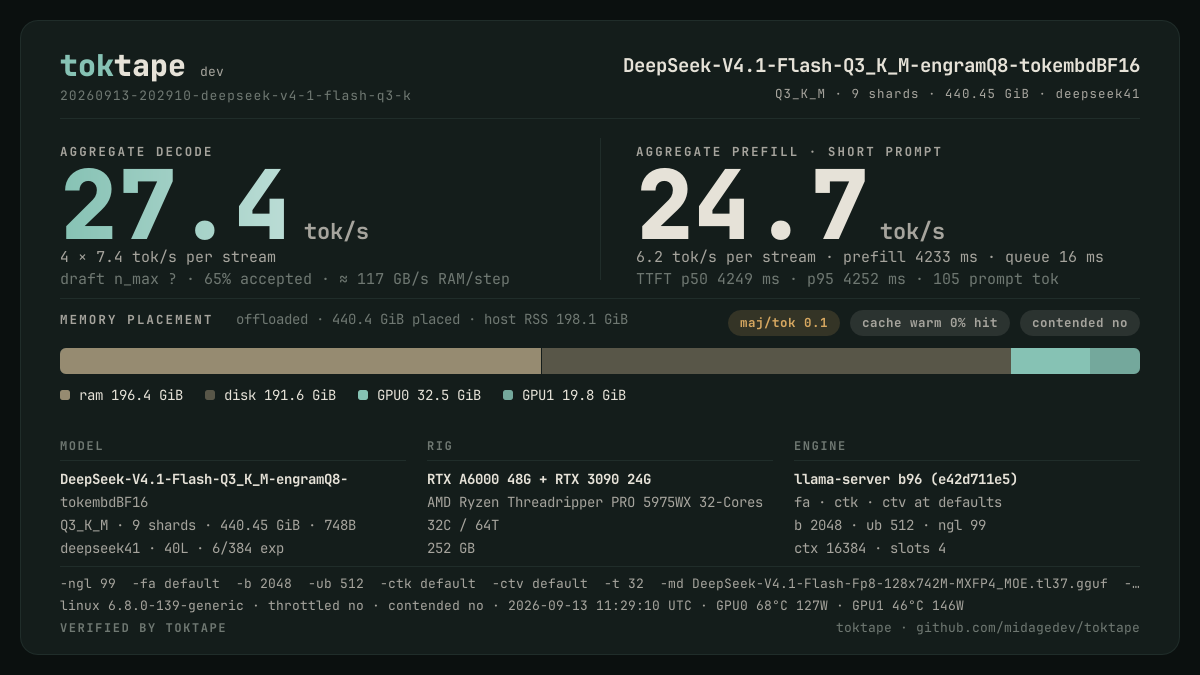Click the ram legend color swatch
Viewport: 1200px width, 675px height.
(65, 395)
